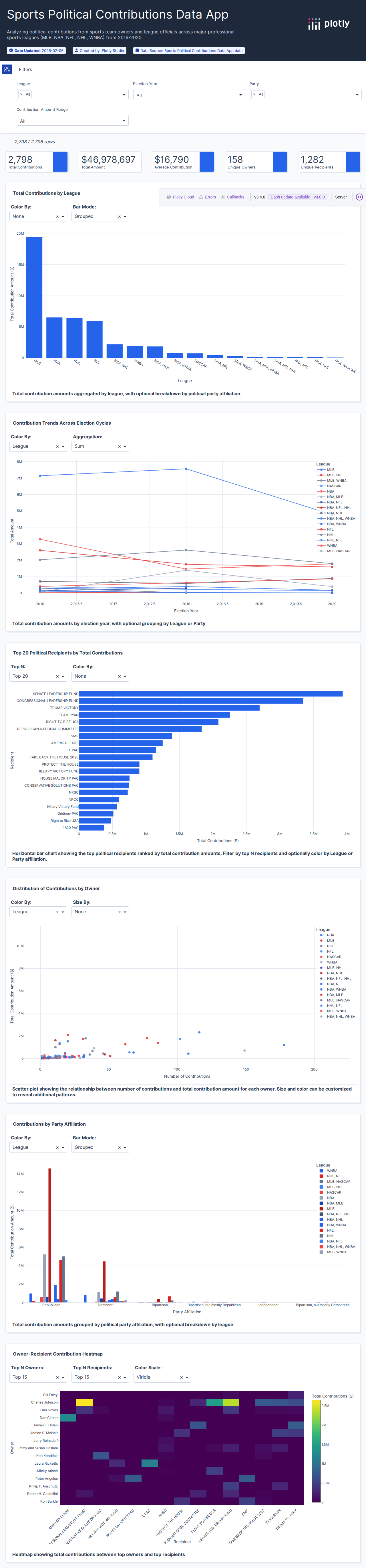
Task: Clear Color By in Top 20 Recipients chart
Action: tap(119, 677)
